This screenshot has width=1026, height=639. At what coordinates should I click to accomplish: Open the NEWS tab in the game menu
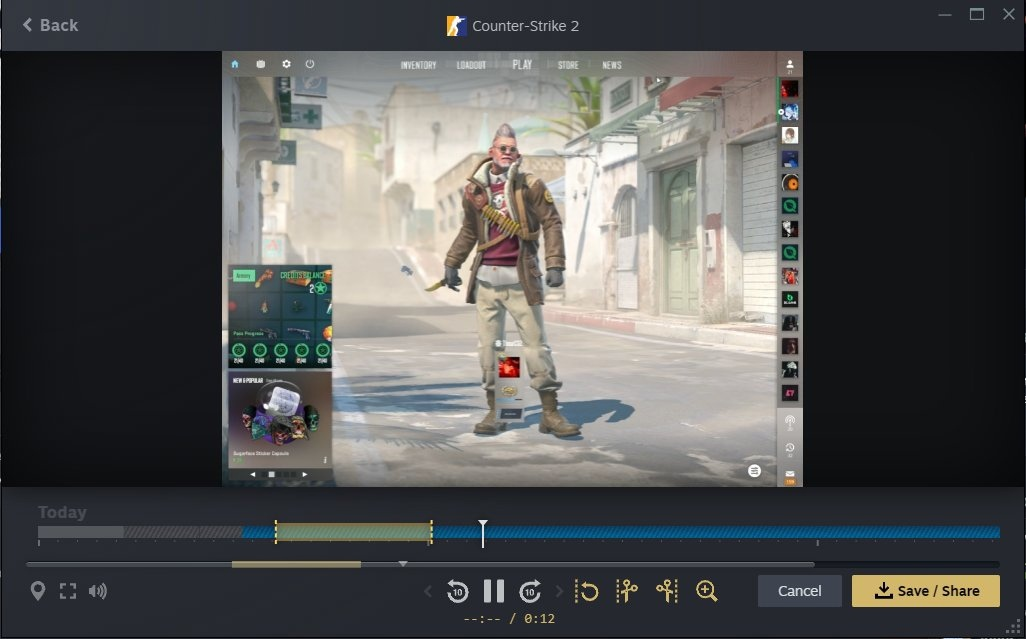(612, 65)
